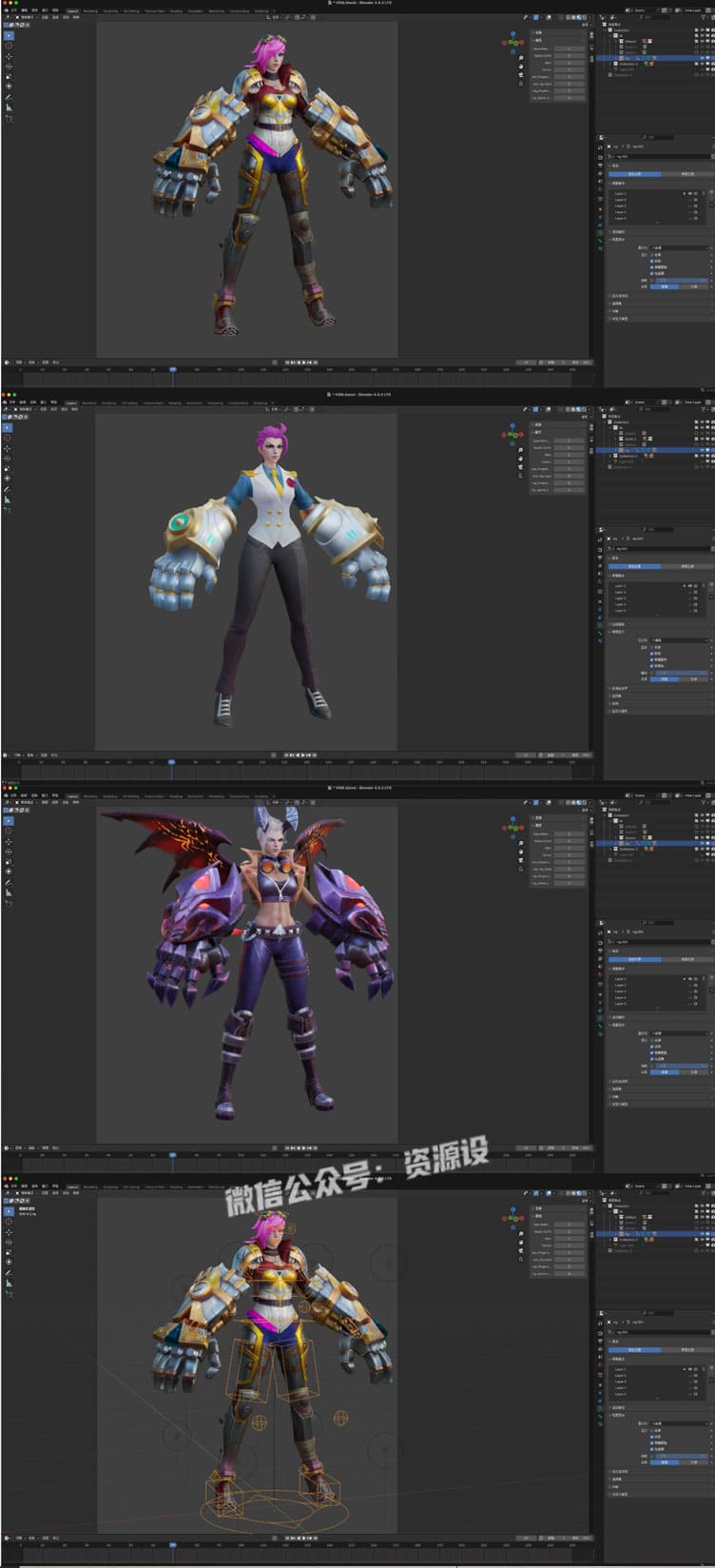Click the Blender logo menu in top window
Viewport: 715px width, 1568px height.
7,10
